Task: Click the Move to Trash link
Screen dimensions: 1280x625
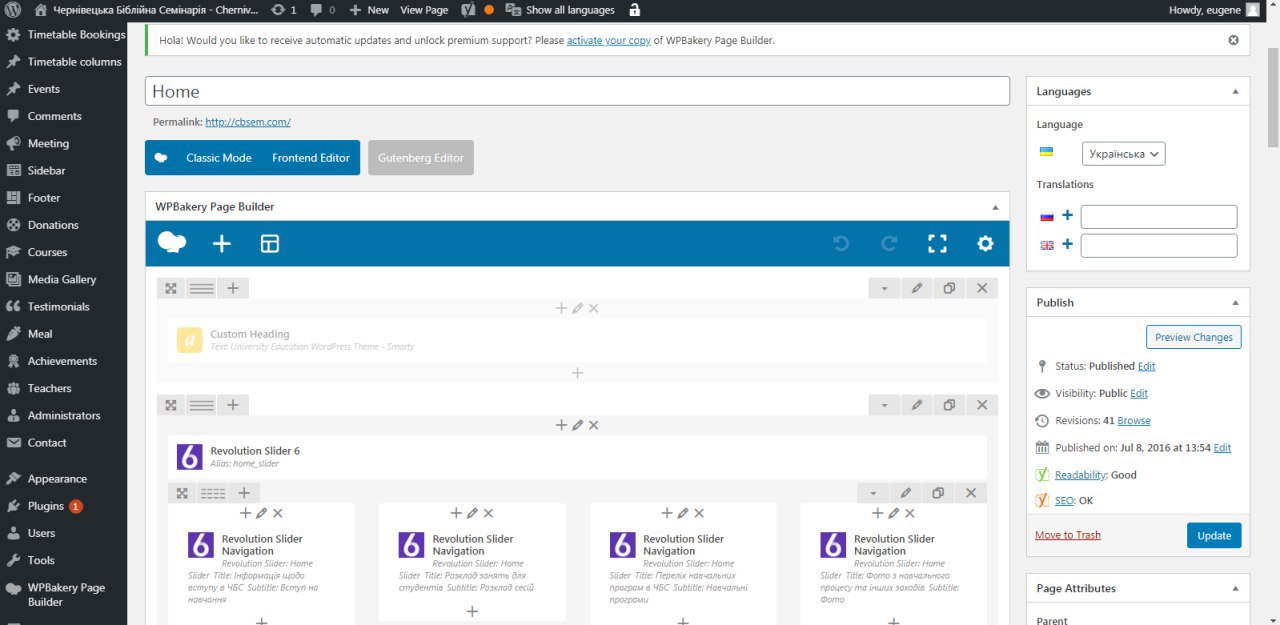Action: tap(1068, 535)
